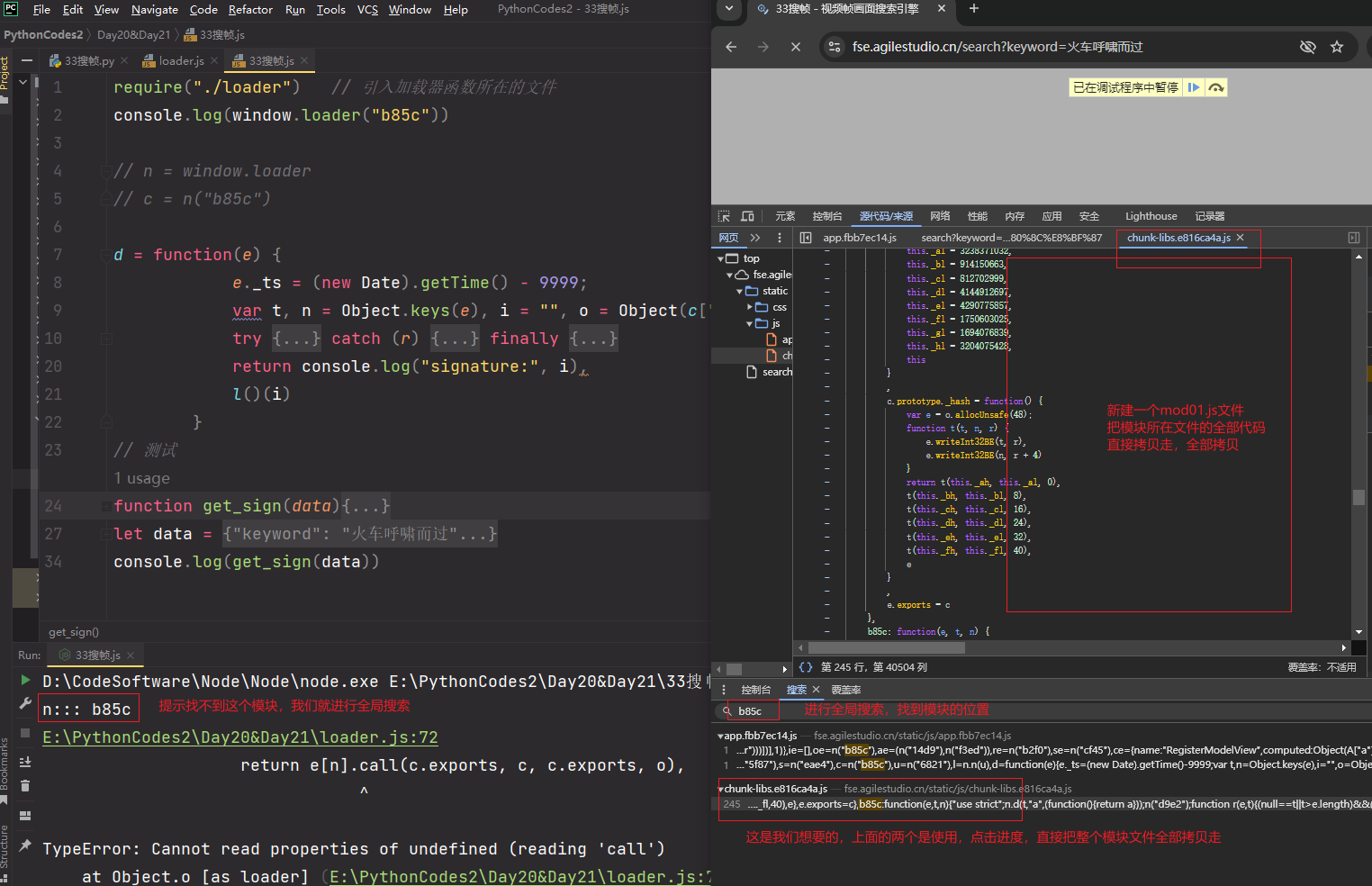The image size is (1372, 886).
Task: Open the VCS menu
Action: click(367, 9)
